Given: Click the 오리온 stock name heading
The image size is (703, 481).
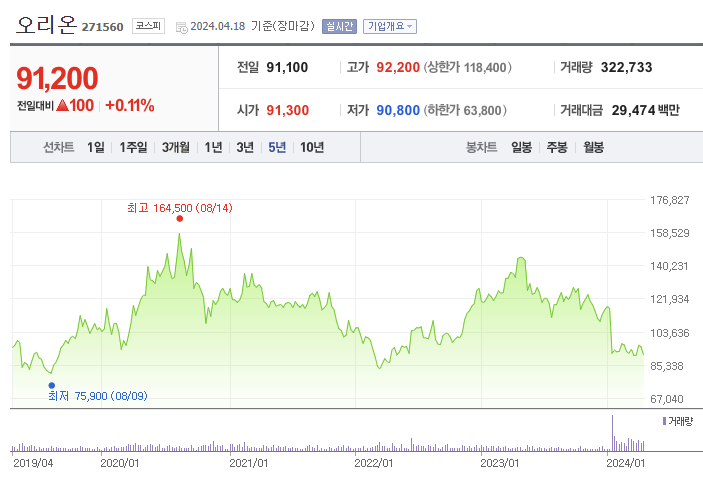Looking at the screenshot, I should coord(47,25).
